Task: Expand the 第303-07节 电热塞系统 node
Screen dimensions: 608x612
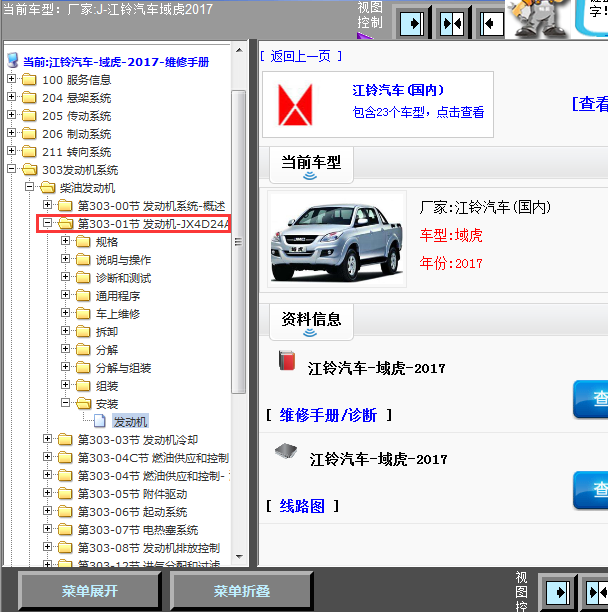Action: [47, 528]
